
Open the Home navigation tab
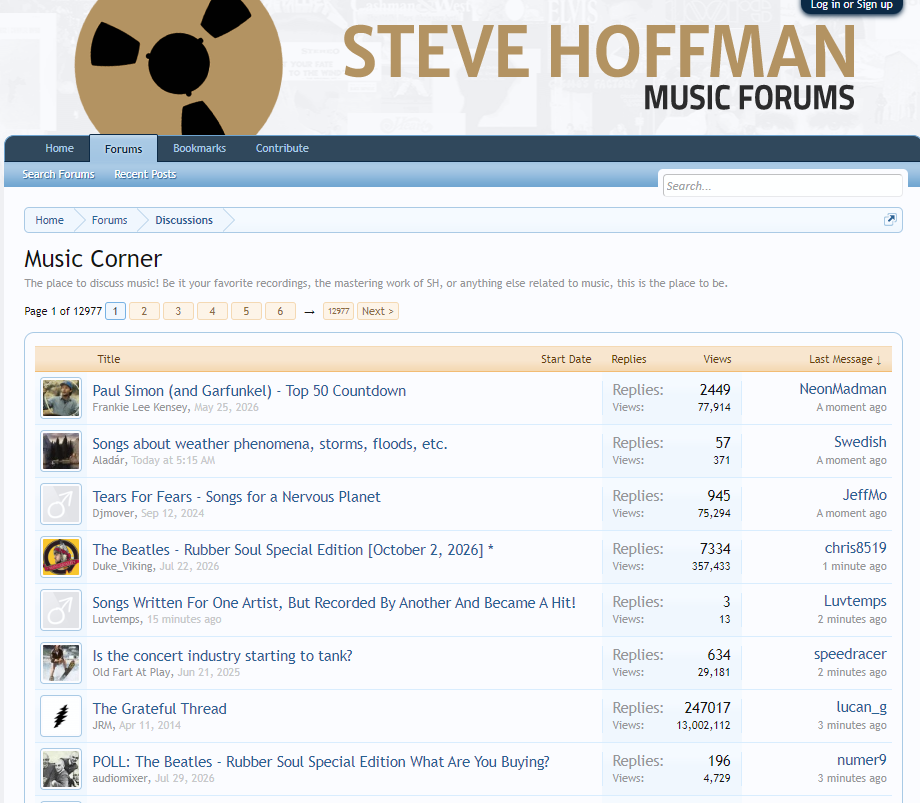60,148
